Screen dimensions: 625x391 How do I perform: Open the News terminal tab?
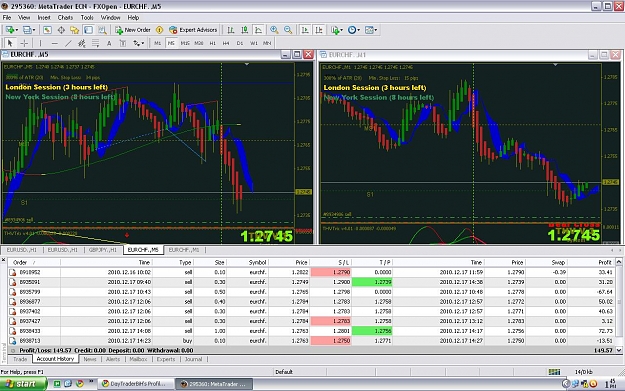tap(90, 359)
